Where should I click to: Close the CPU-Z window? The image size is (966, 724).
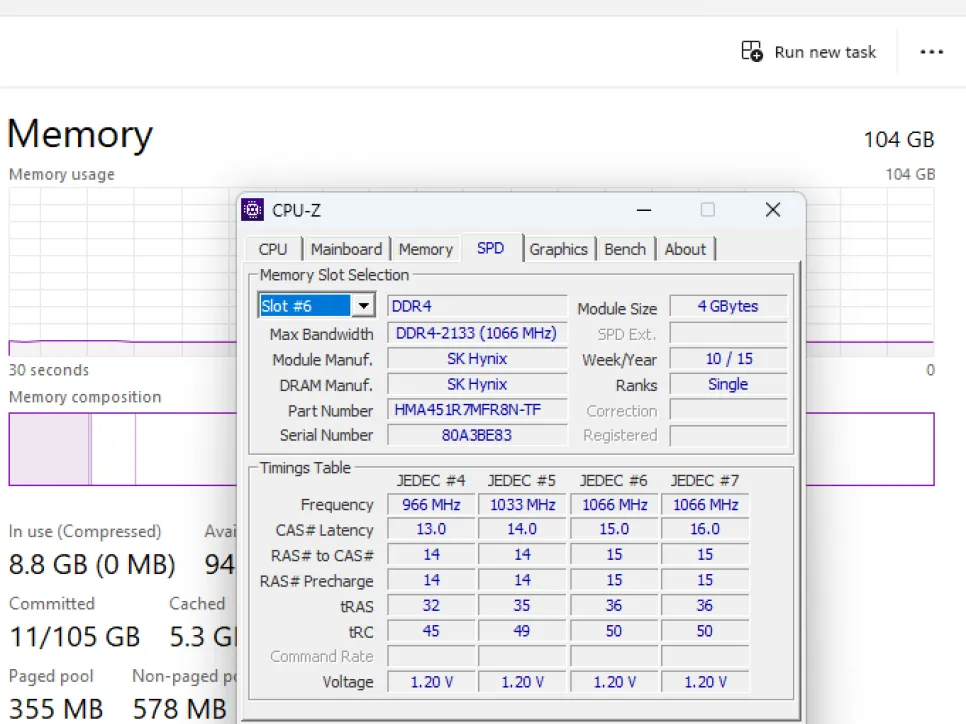point(772,210)
